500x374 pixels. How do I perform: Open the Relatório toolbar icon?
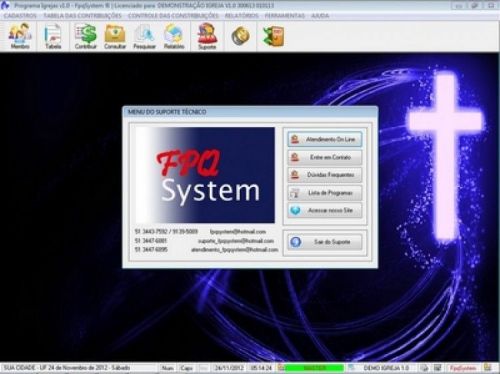point(174,36)
